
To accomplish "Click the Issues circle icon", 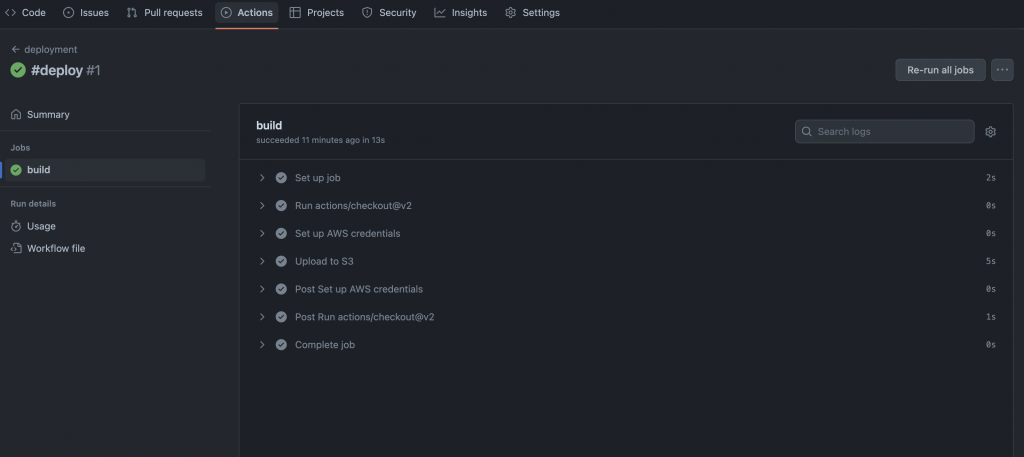I will click(x=69, y=12).
